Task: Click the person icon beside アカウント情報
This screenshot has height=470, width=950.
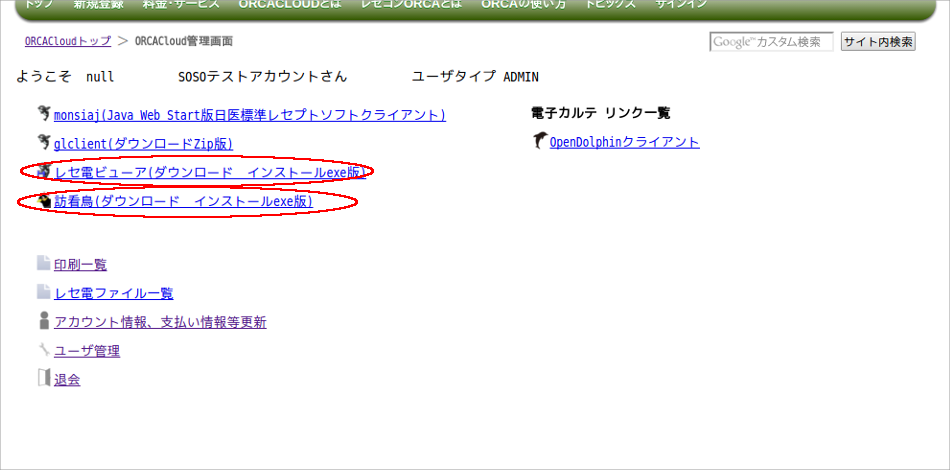Action: point(44,320)
